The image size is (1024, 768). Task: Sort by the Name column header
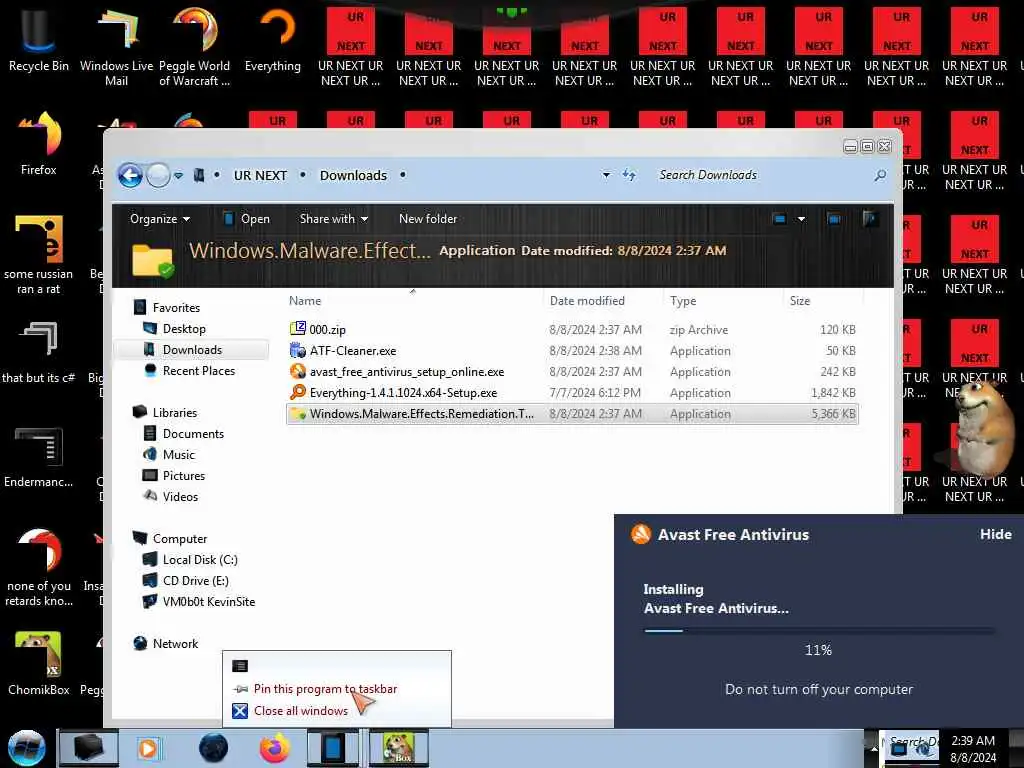pyautogui.click(x=413, y=301)
